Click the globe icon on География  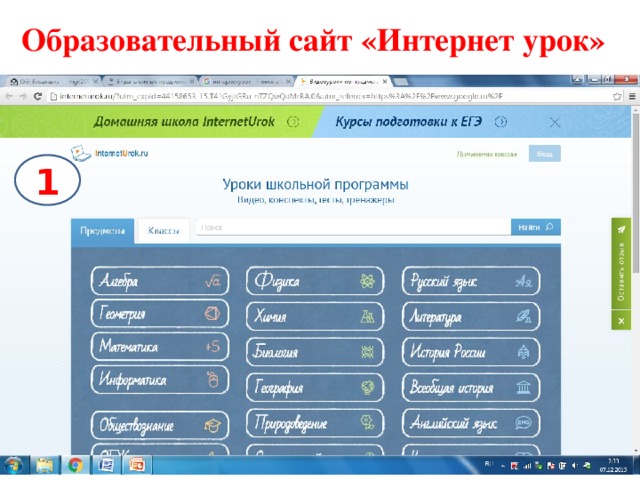368,387
